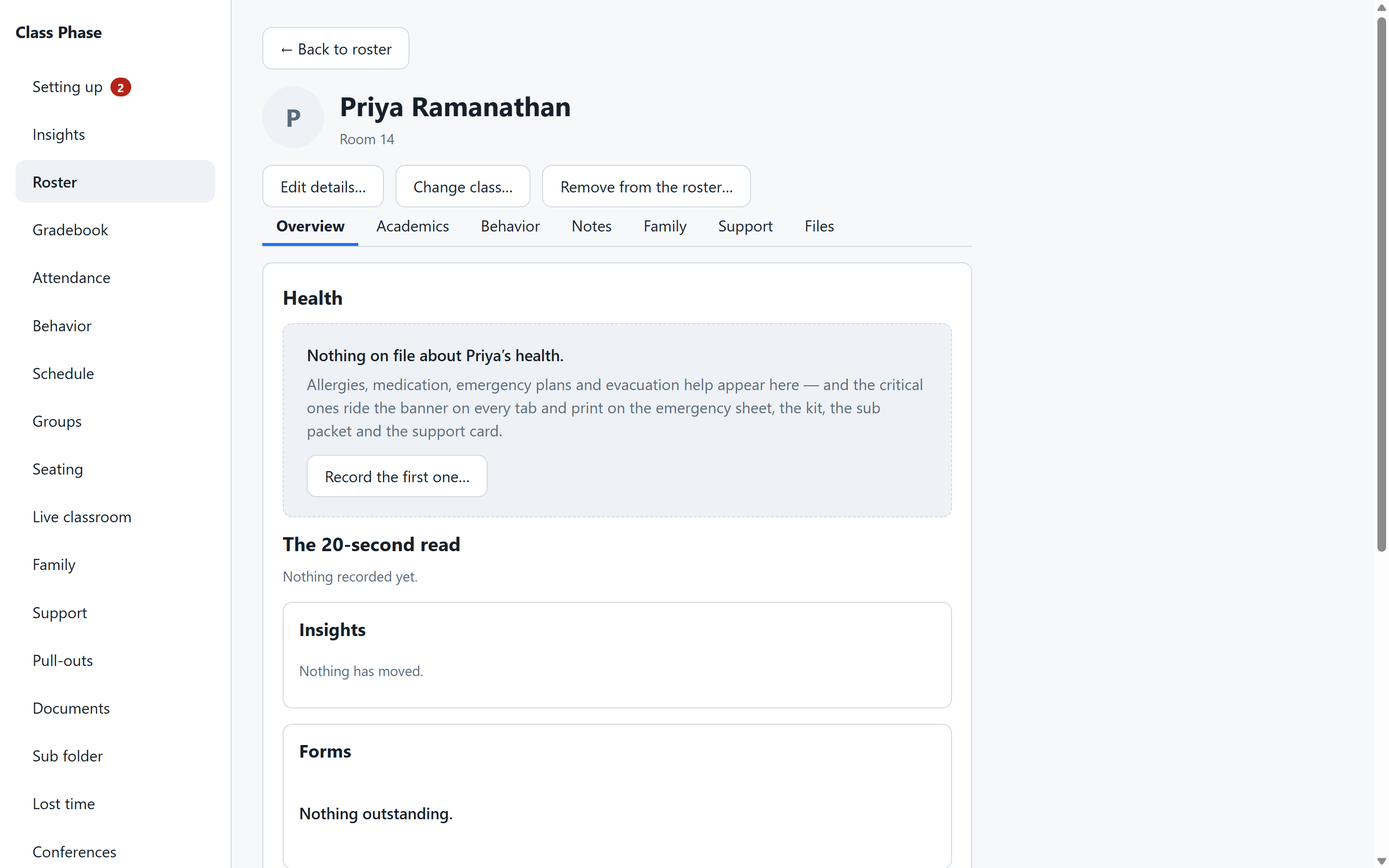Click Remove from the roster button
The height and width of the screenshot is (868, 1389).
click(646, 187)
